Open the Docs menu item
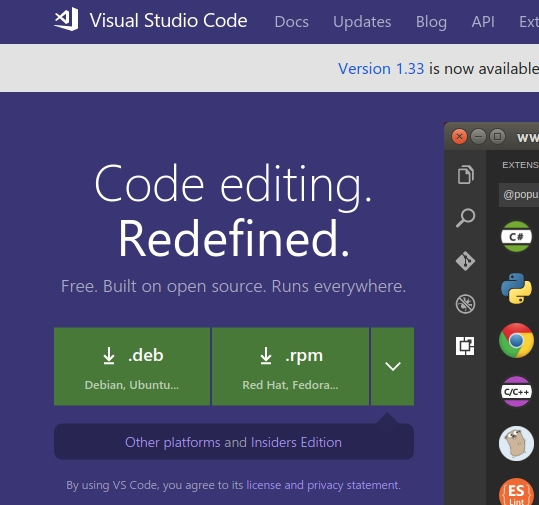 pos(292,22)
